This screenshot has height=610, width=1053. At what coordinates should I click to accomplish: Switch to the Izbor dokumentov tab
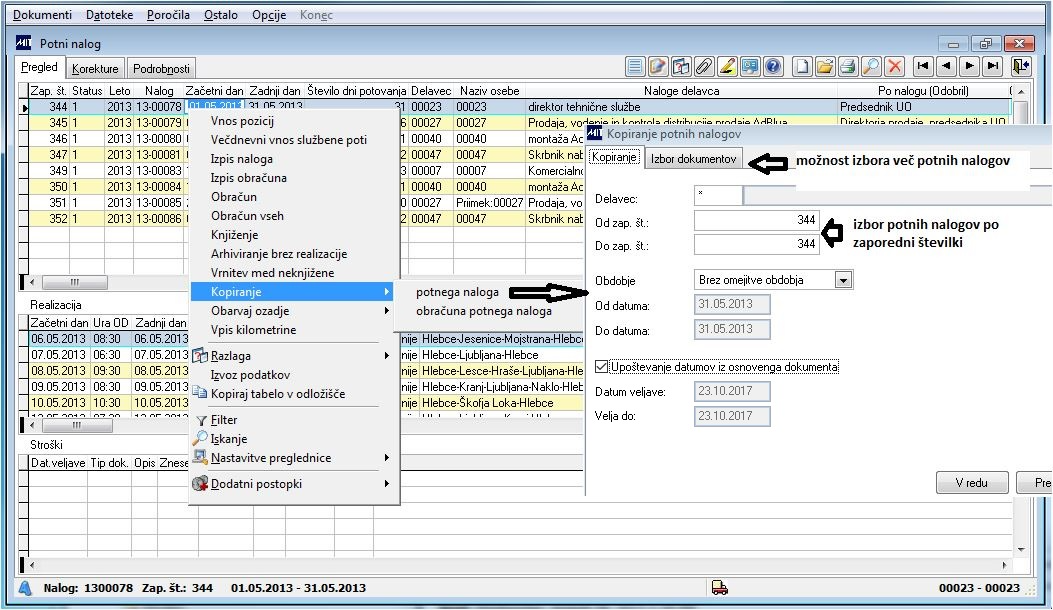click(x=693, y=159)
